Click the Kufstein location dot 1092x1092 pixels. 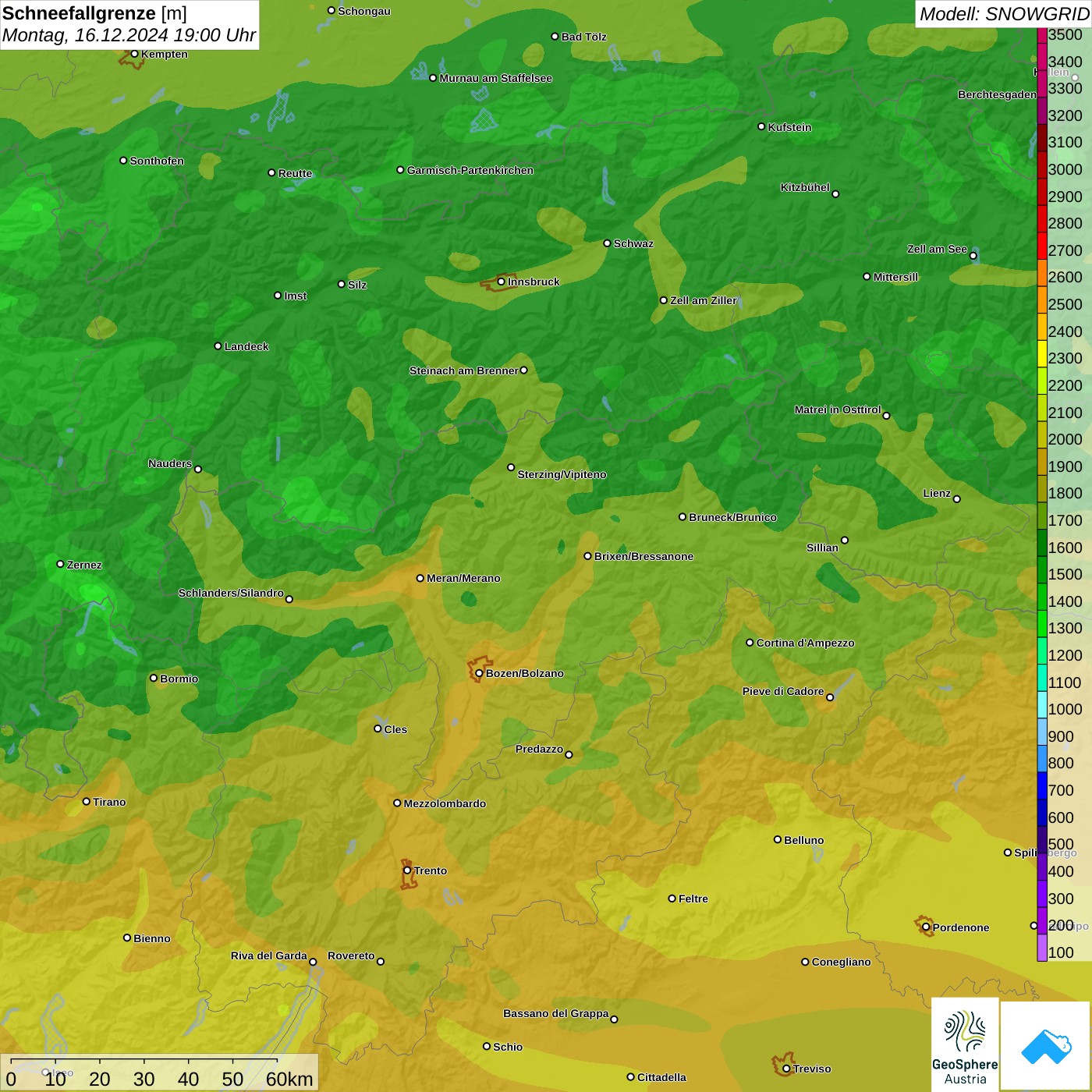pyautogui.click(x=761, y=126)
